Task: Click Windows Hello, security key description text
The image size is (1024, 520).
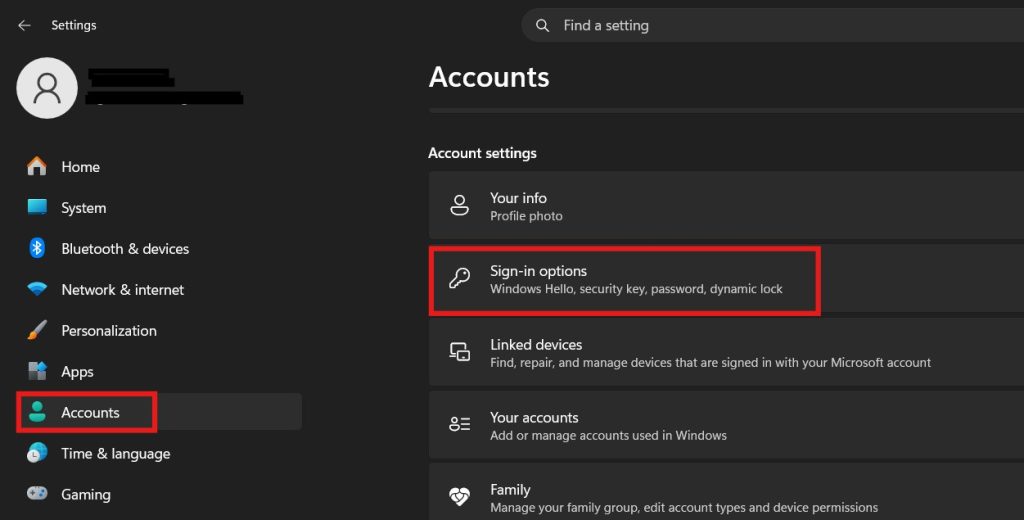Action: 636,289
